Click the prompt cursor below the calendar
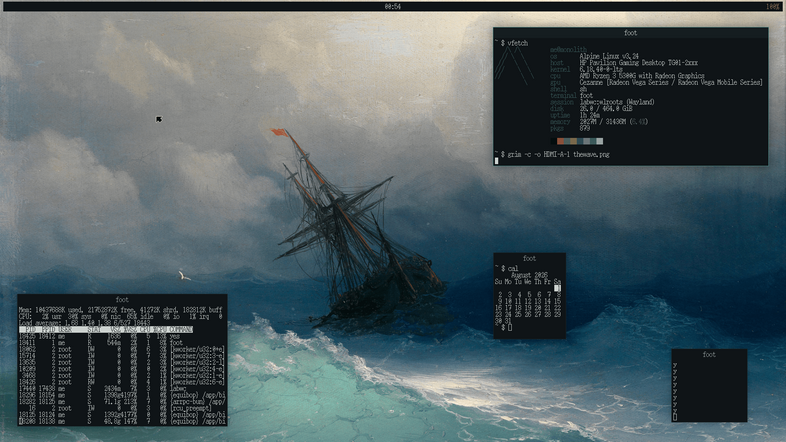This screenshot has height=442, width=786. [x=510, y=327]
